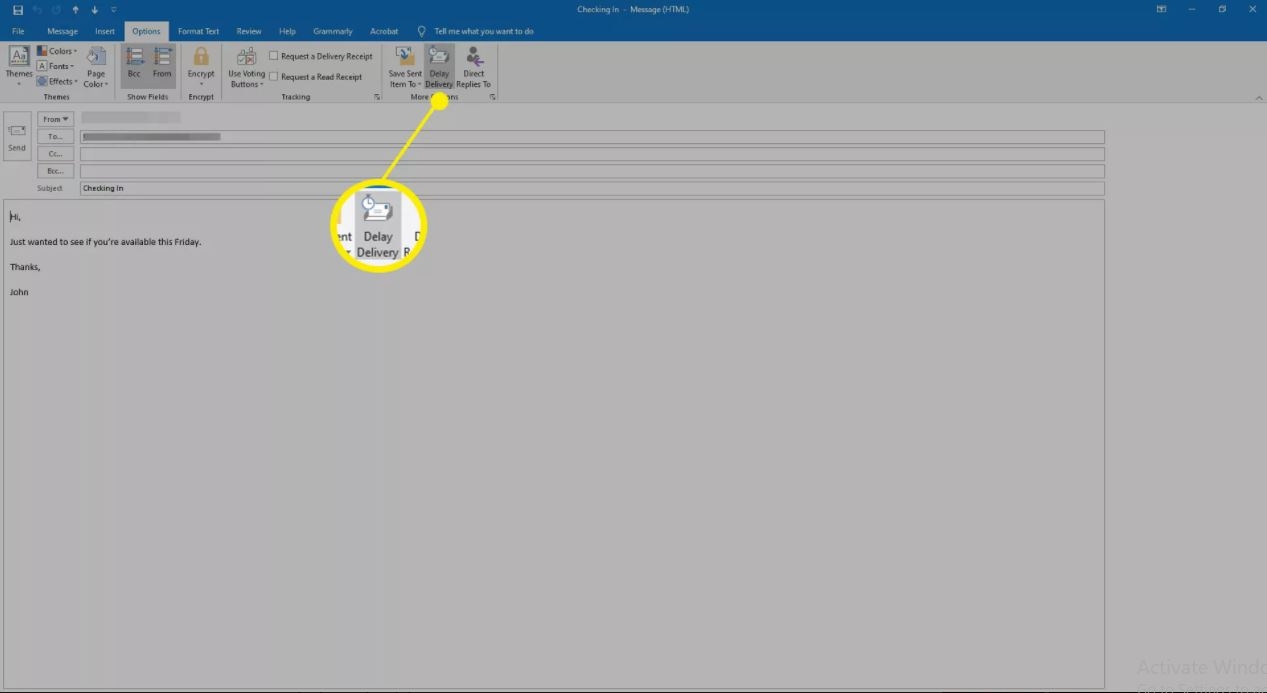The image size is (1267, 693).
Task: Open the File tab
Action: 18,31
